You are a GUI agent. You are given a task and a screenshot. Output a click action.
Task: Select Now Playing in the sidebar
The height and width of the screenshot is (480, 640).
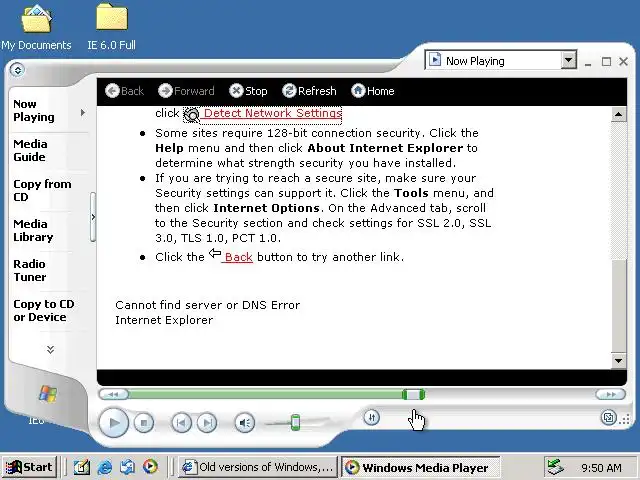pyautogui.click(x=34, y=111)
